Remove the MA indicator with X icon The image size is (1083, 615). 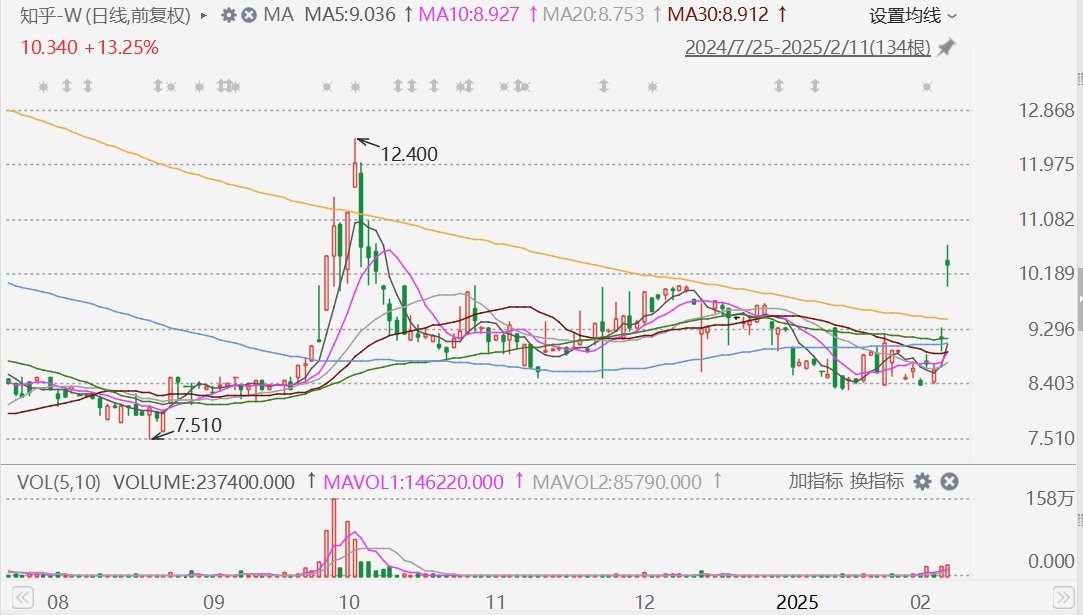click(249, 16)
